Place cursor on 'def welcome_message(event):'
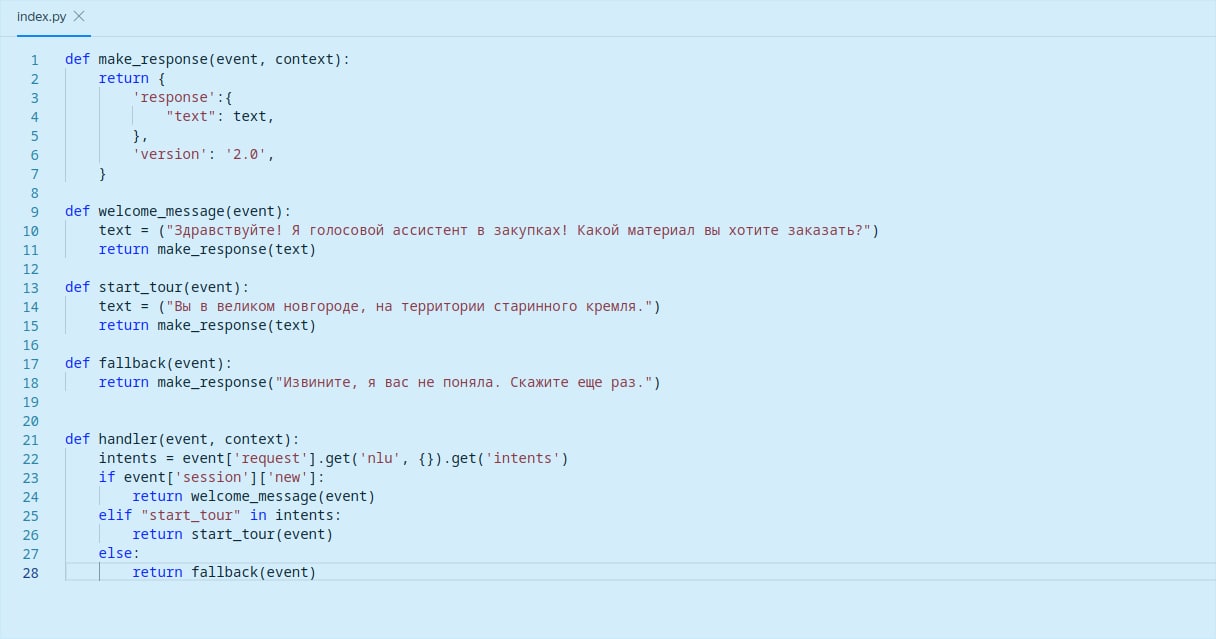The image size is (1216, 639). point(178,212)
